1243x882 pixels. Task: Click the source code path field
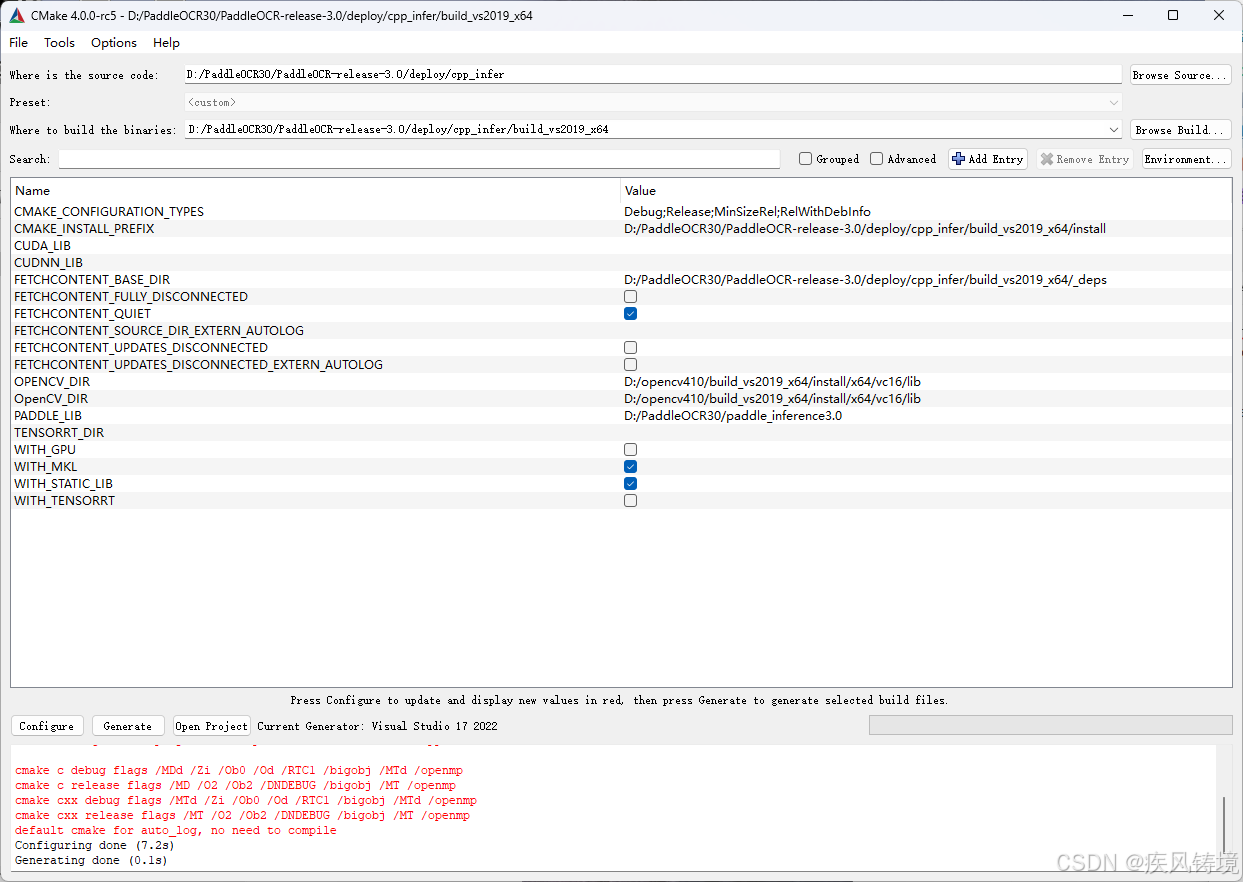coord(653,75)
